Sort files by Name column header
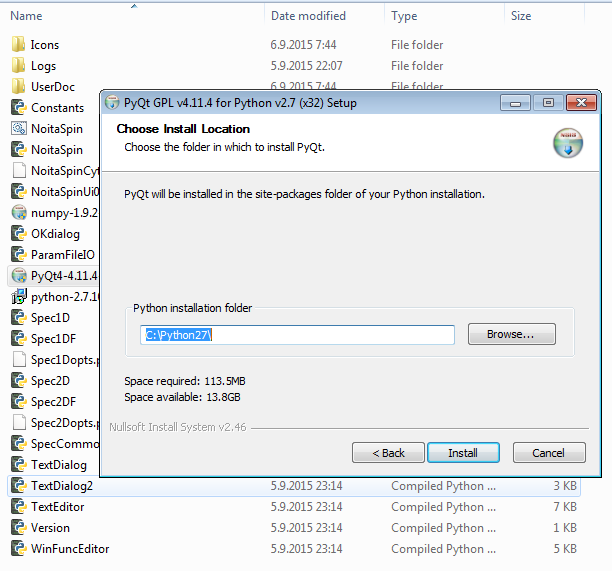 pyautogui.click(x=26, y=16)
